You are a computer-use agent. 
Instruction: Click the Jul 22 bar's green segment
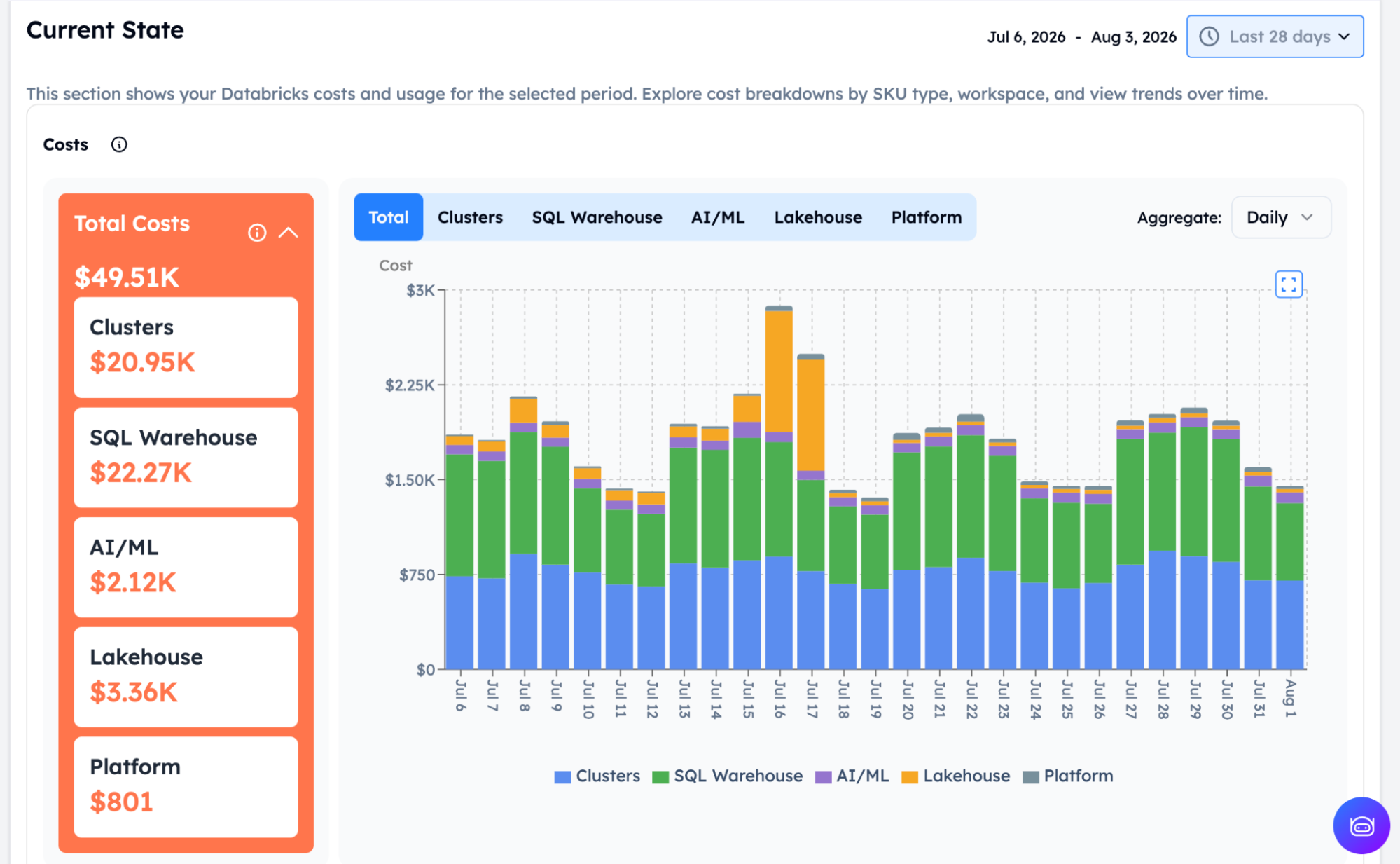pyautogui.click(x=971, y=496)
